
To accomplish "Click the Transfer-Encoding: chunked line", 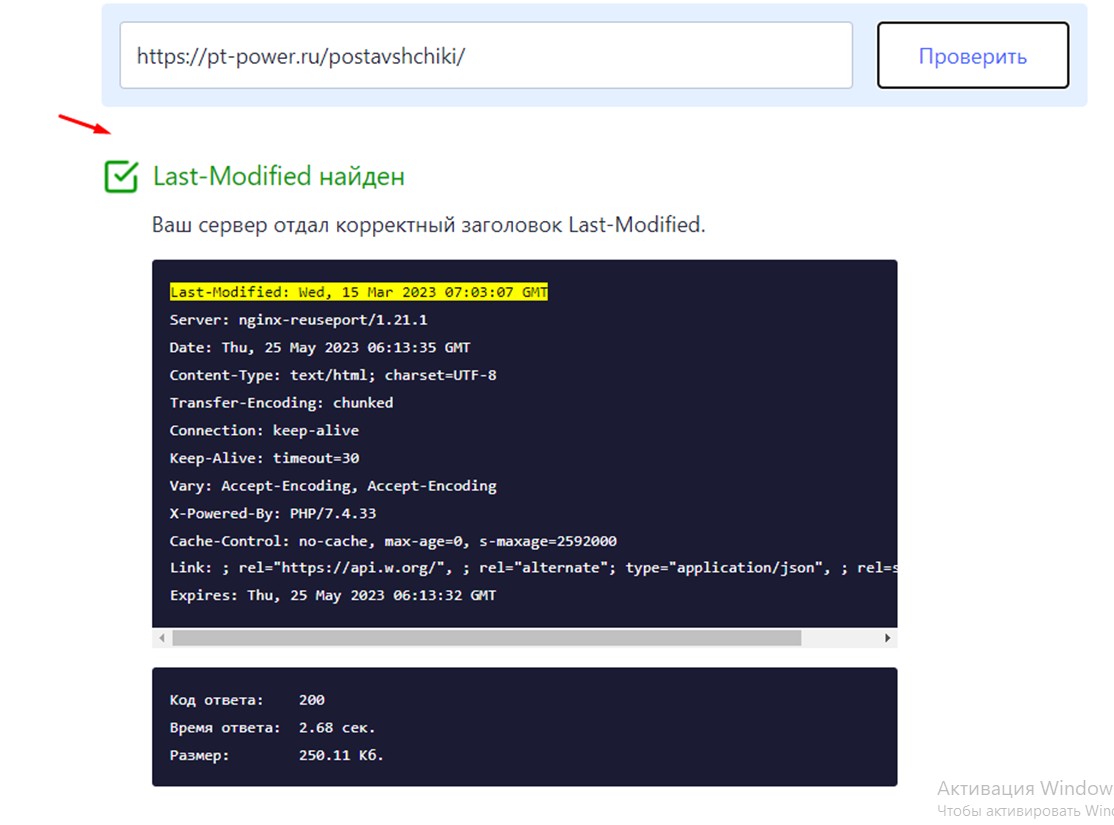I will click(281, 403).
